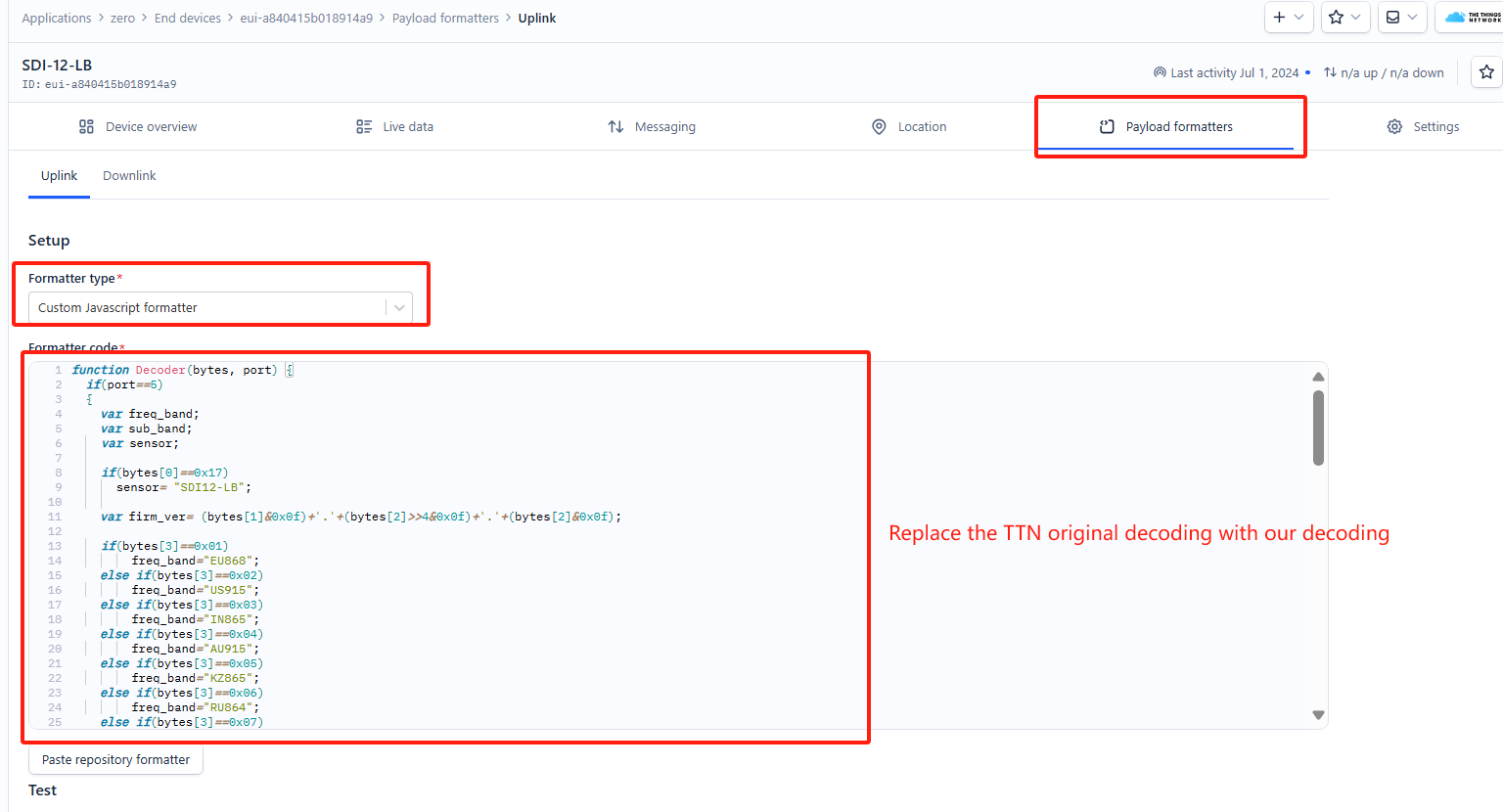Viewport: 1503px width, 812px height.
Task: Expand the chevron next to inbox icon
Action: point(1412,17)
